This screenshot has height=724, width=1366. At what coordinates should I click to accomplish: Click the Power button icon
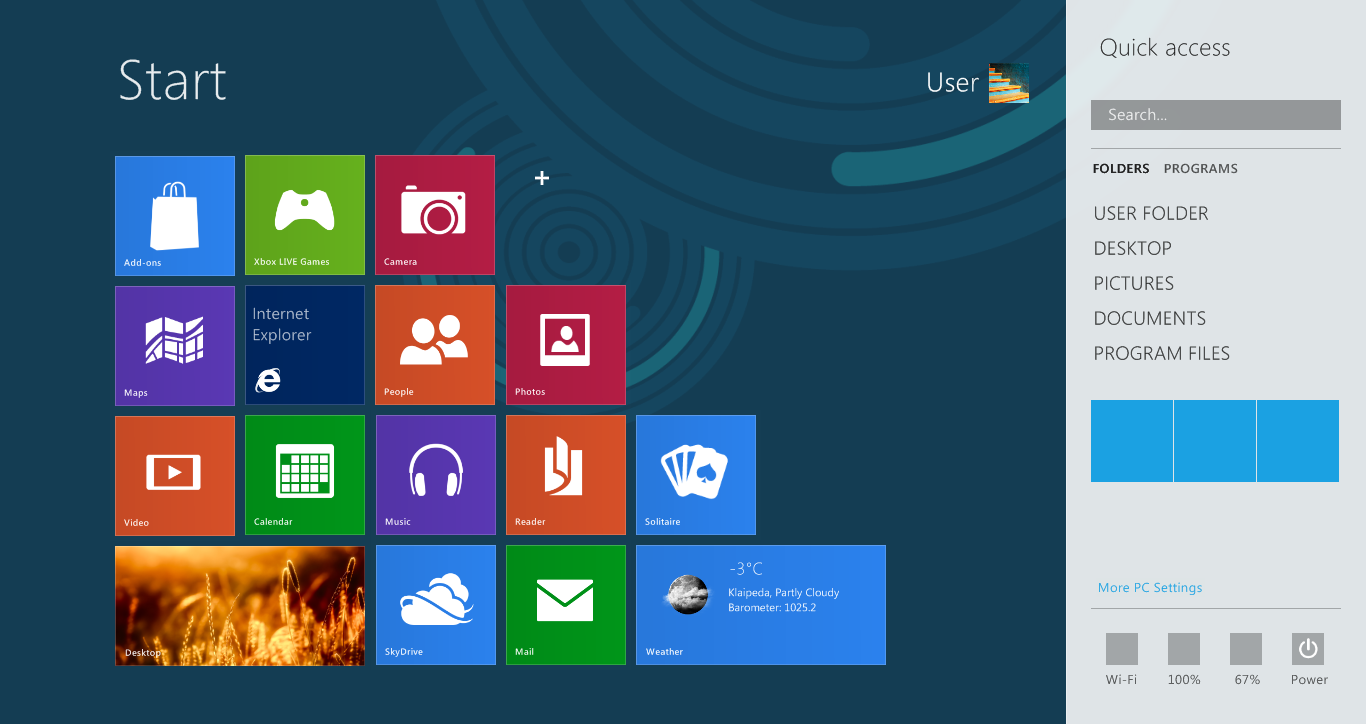pos(1308,649)
